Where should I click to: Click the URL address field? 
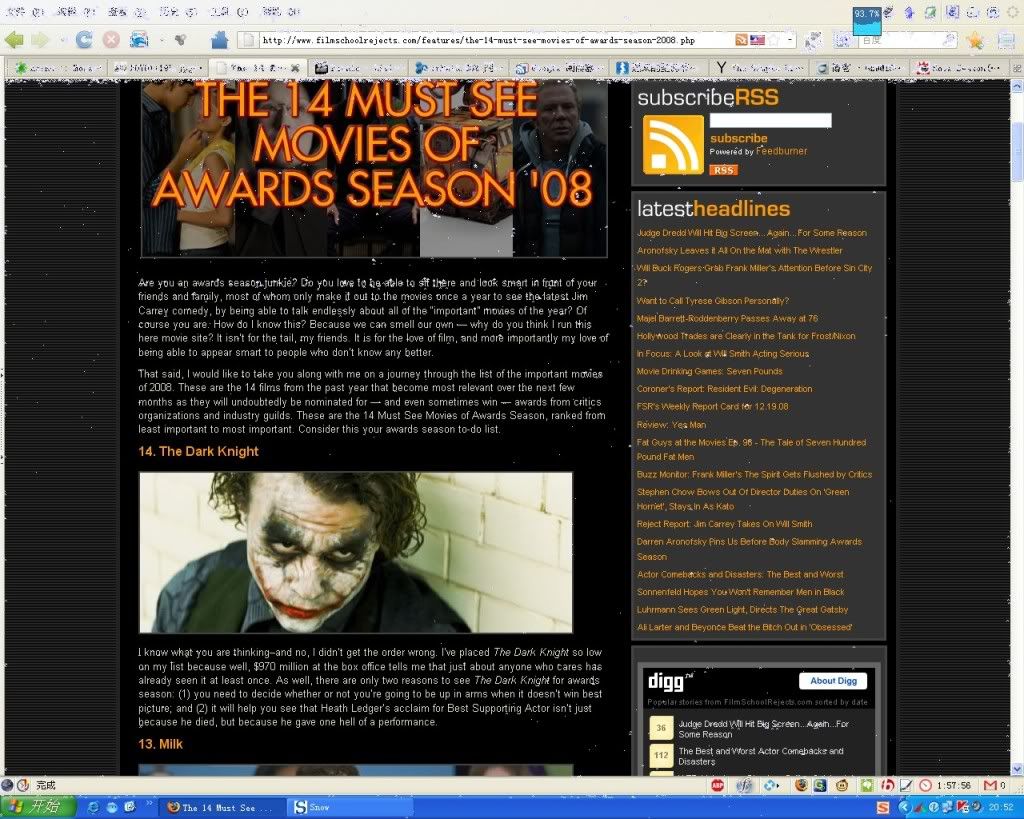(x=496, y=40)
